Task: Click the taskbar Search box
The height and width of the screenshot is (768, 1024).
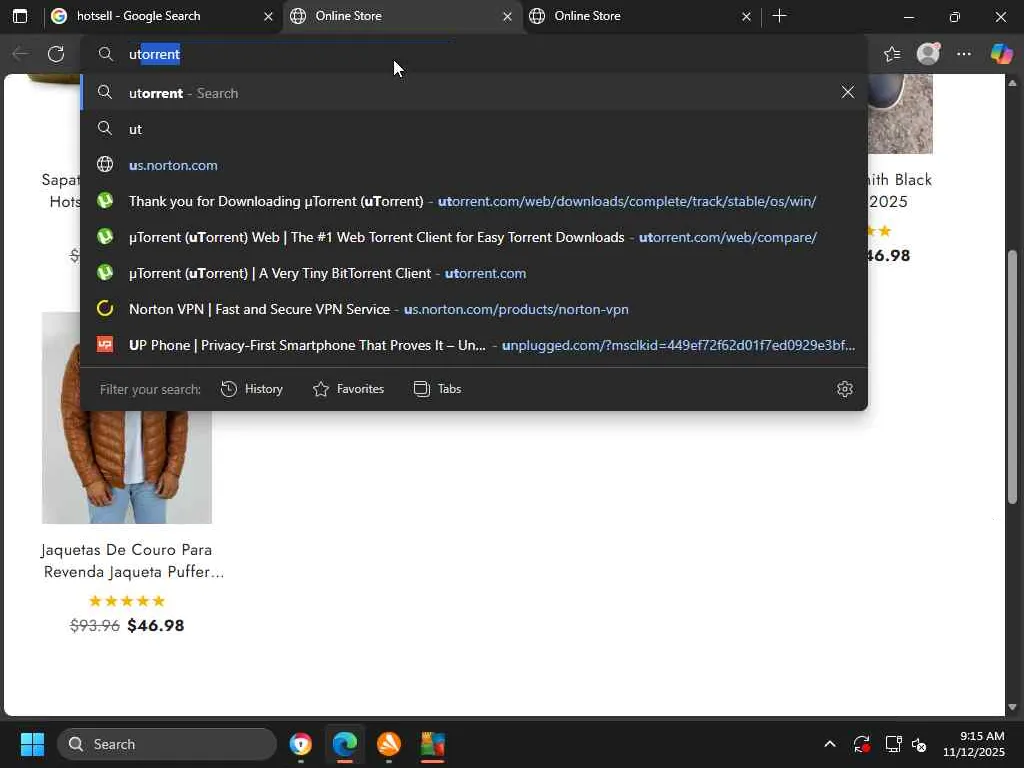Action: [167, 744]
